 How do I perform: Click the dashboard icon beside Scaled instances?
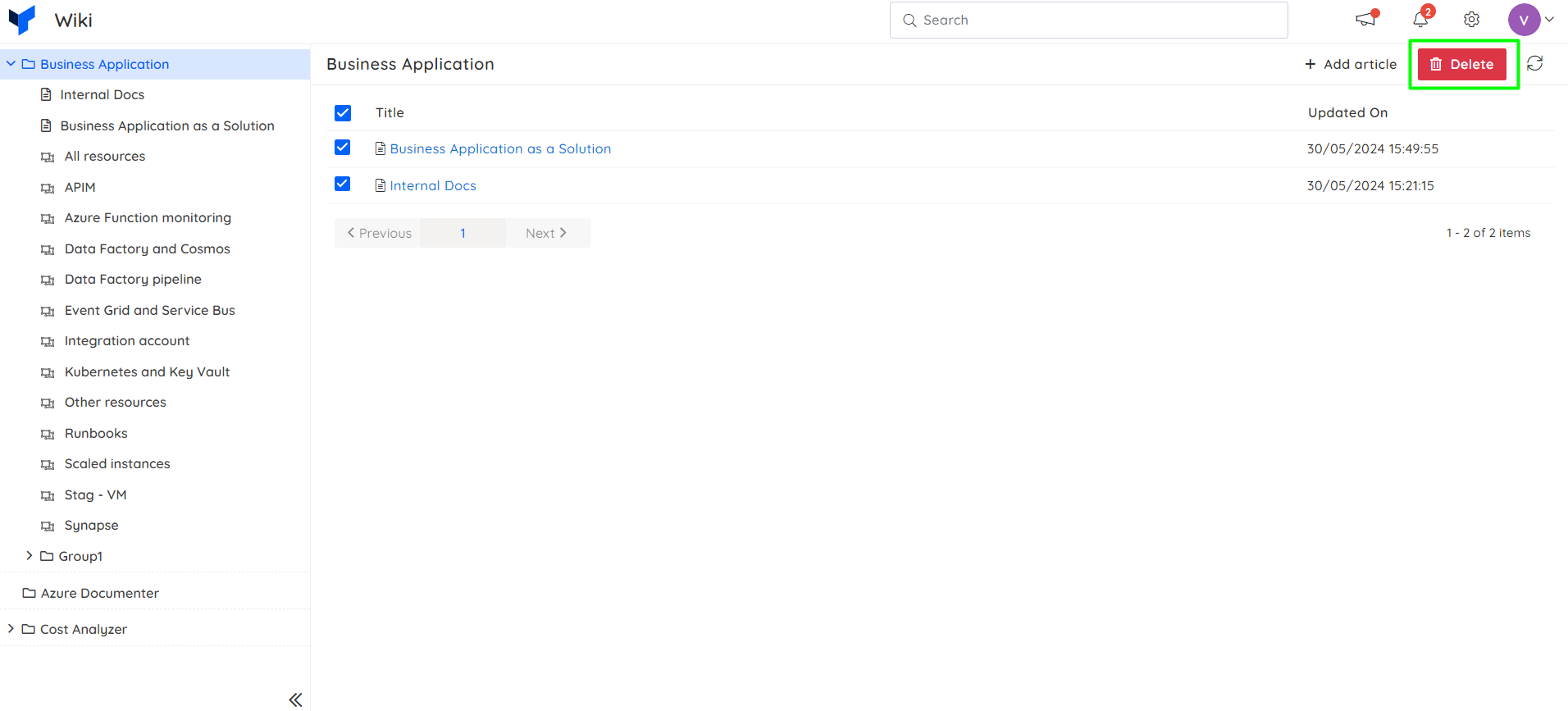pyautogui.click(x=48, y=464)
